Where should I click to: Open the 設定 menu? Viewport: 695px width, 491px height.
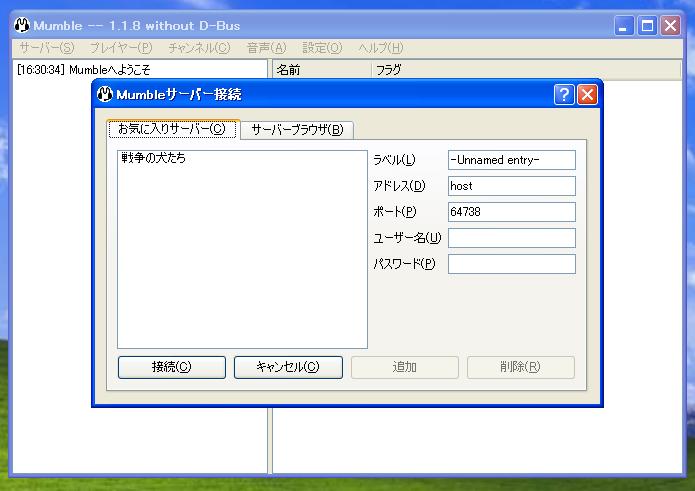click(x=322, y=47)
